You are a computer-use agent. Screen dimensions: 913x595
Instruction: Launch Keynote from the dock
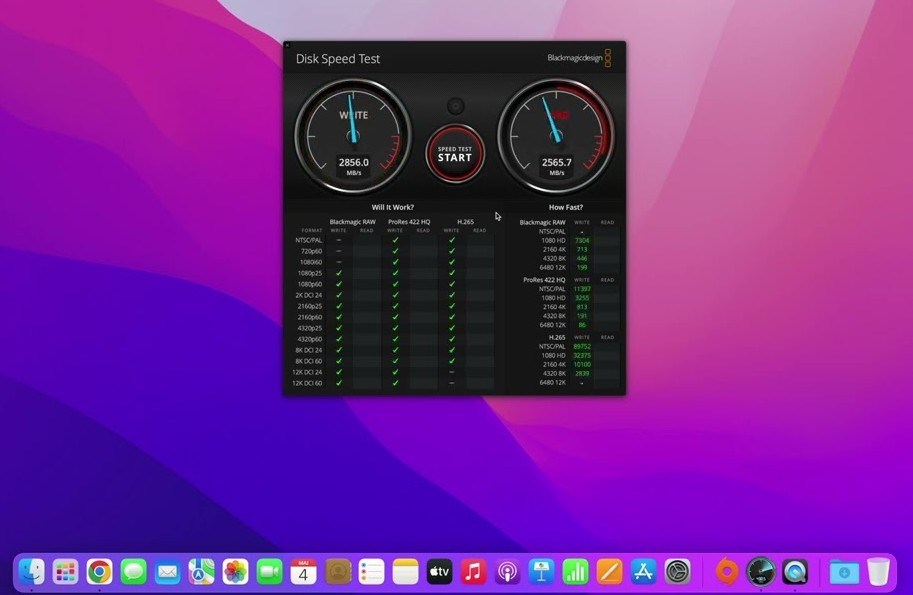click(x=542, y=572)
